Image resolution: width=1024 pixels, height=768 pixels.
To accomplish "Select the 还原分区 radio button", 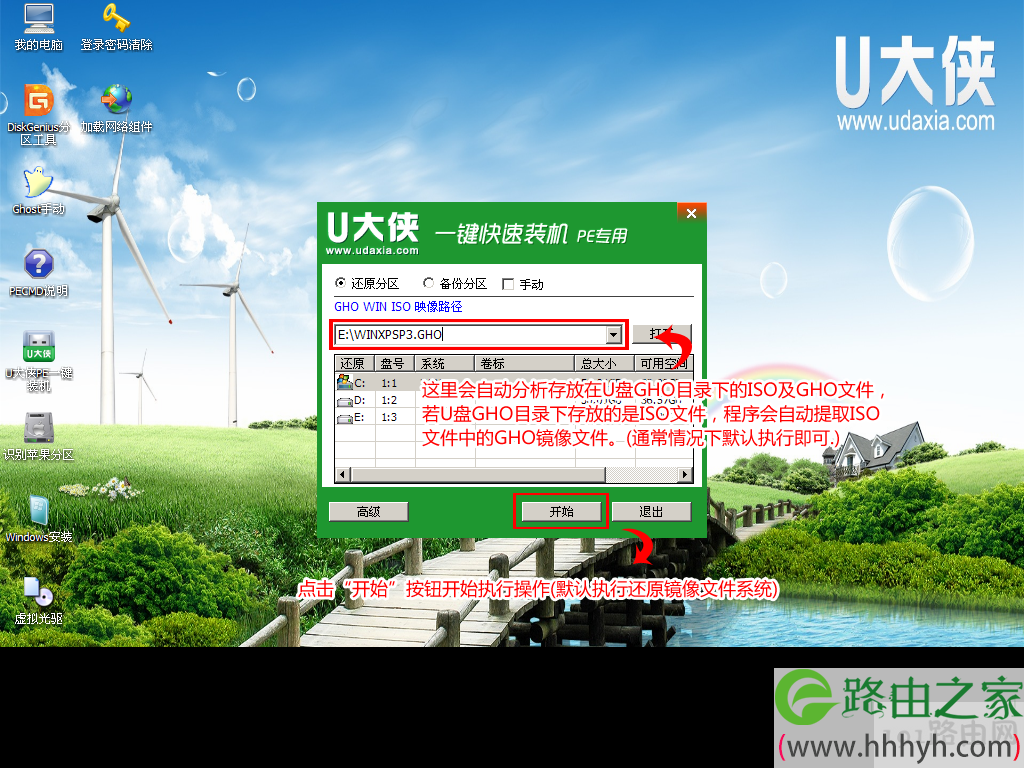I will [x=340, y=283].
